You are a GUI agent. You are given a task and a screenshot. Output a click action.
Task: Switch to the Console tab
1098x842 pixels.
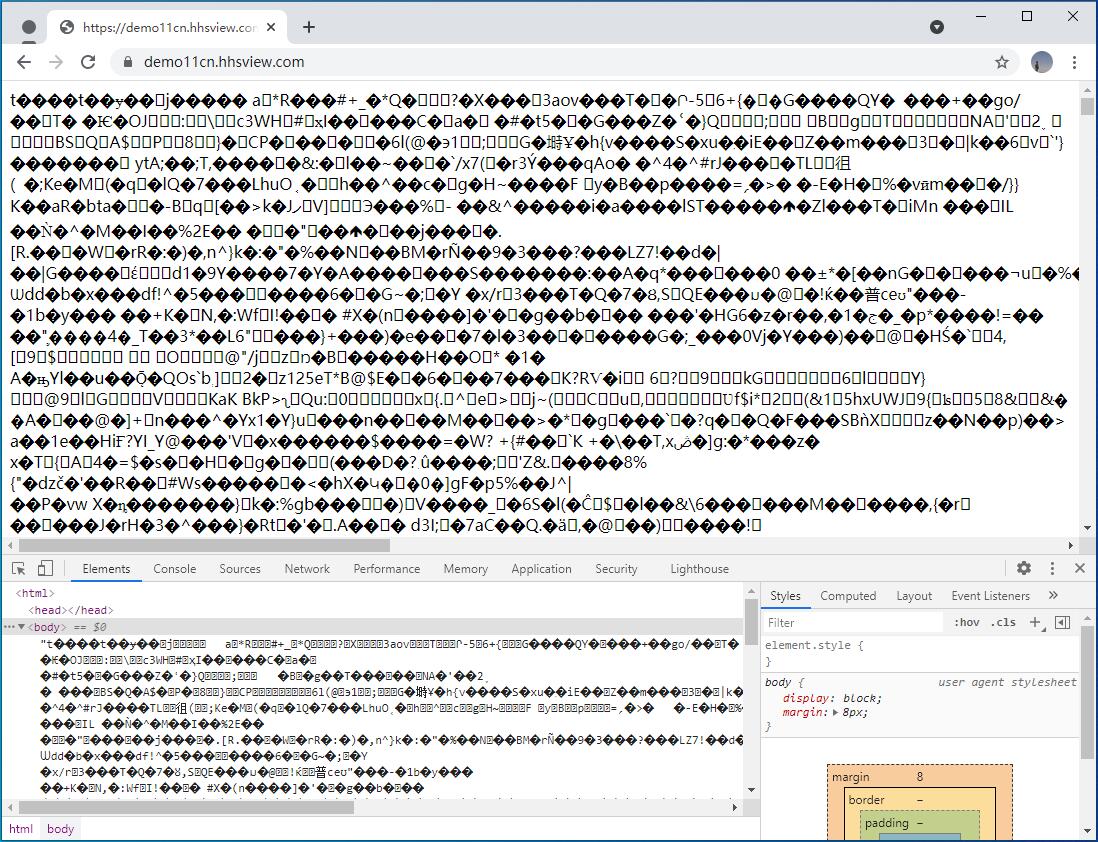click(x=174, y=568)
